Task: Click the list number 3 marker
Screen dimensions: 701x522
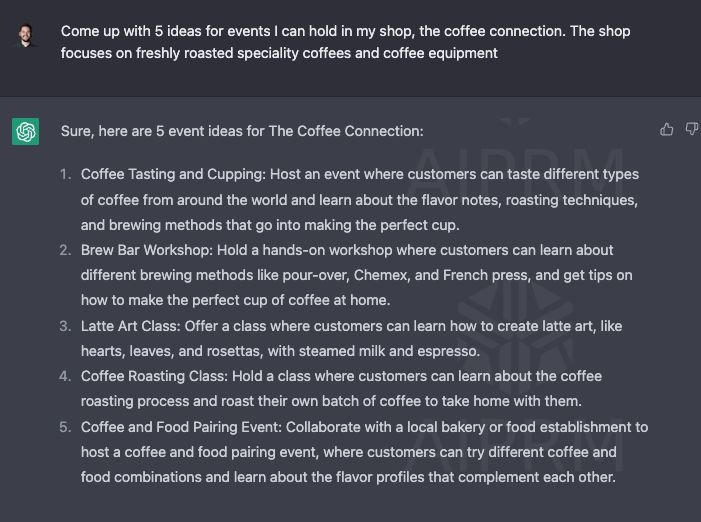Action: [x=65, y=326]
